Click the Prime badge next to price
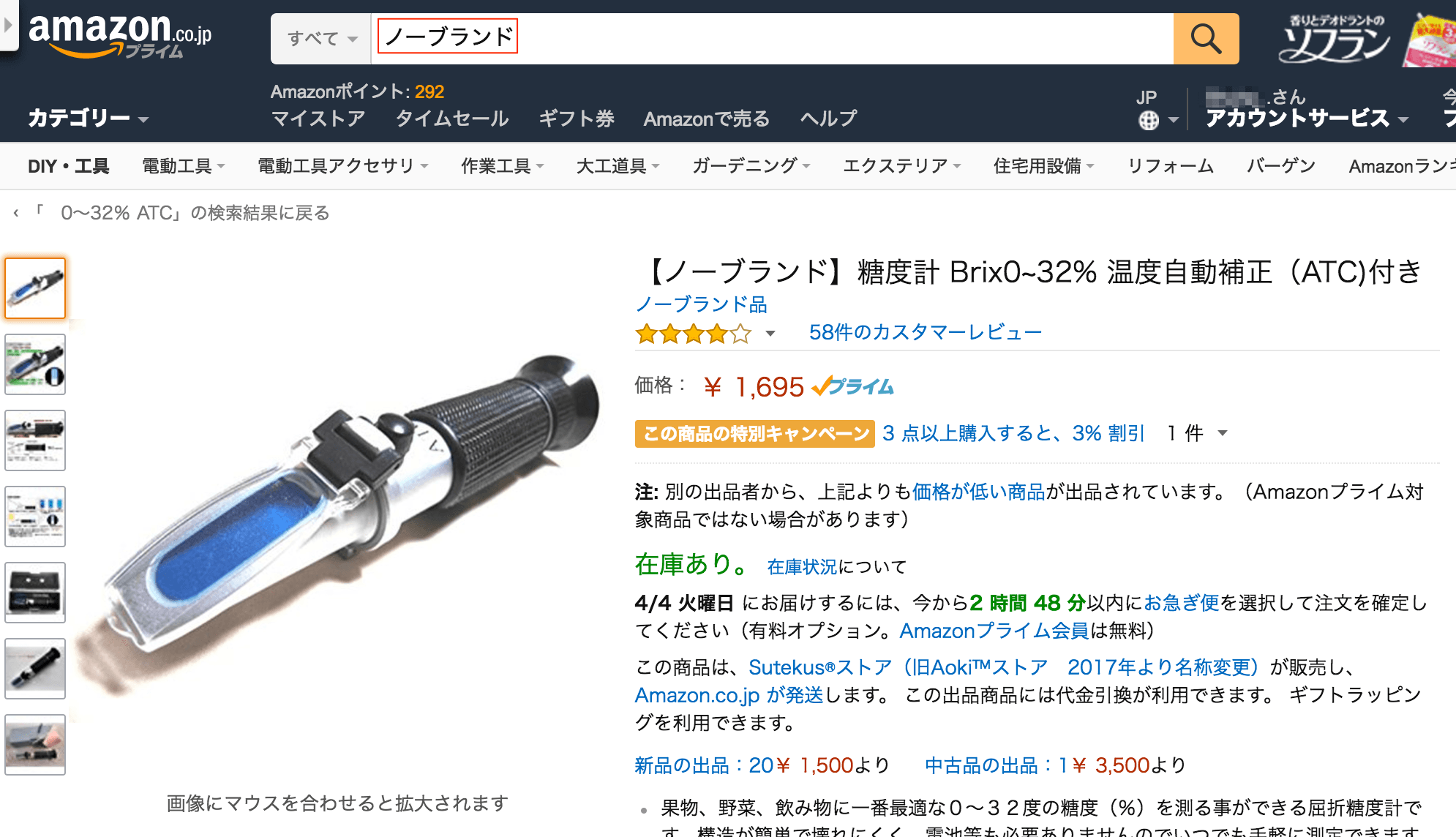This screenshot has width=1456, height=837. 852,386
